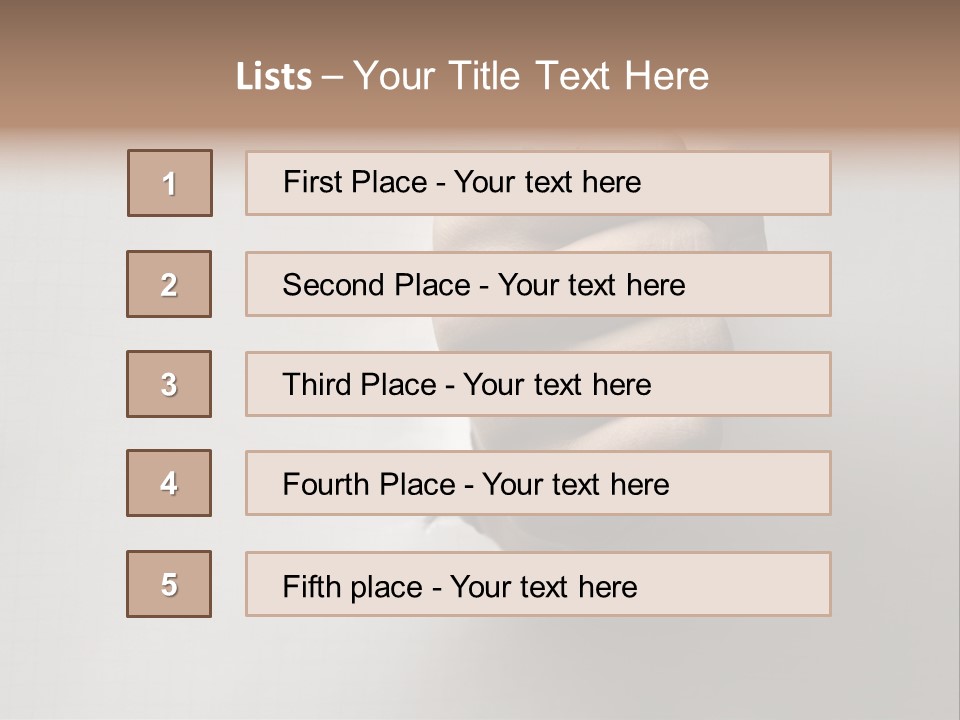Click the number 3 box
The height and width of the screenshot is (720, 960).
pyautogui.click(x=169, y=384)
